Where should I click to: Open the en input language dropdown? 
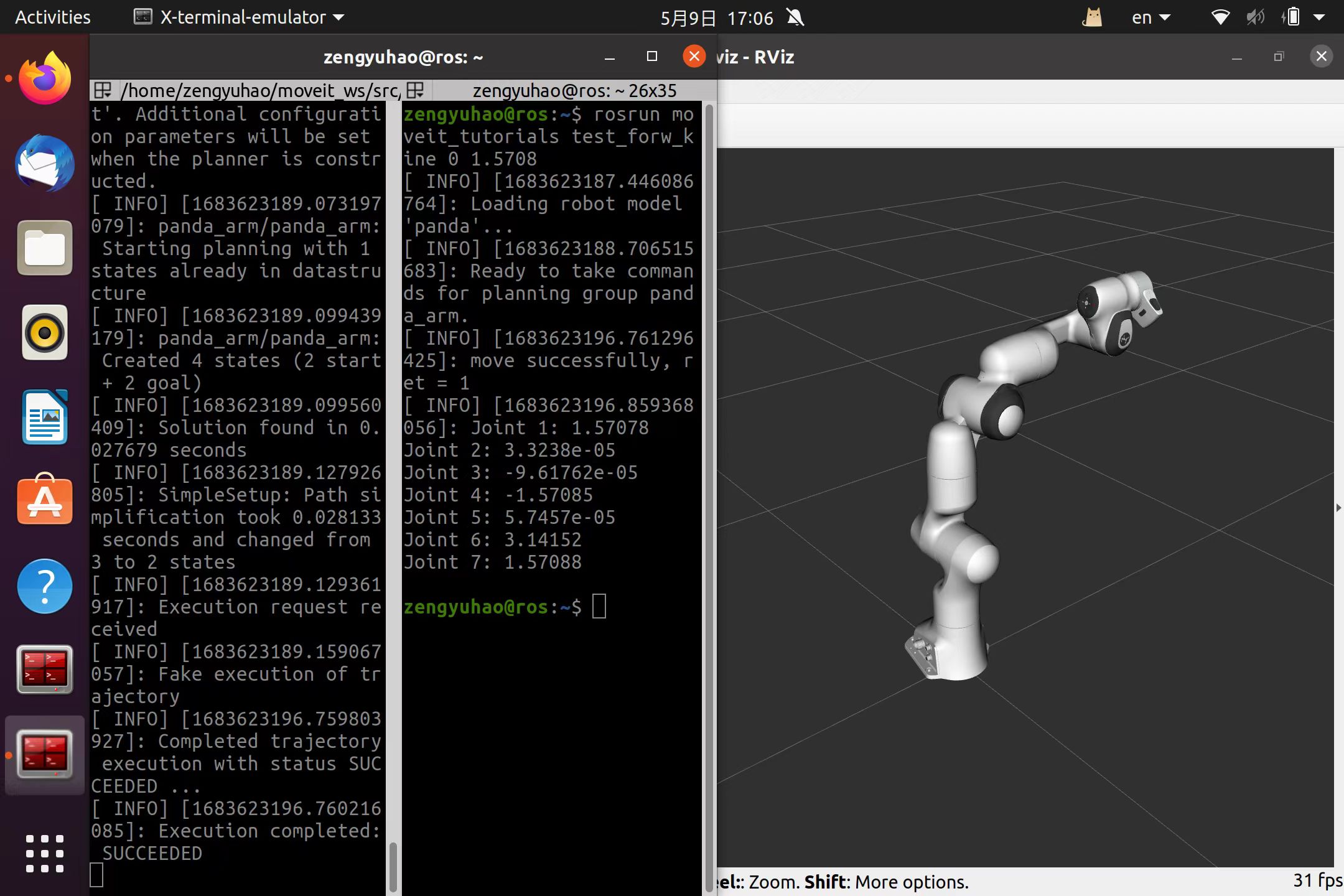pyautogui.click(x=1150, y=17)
